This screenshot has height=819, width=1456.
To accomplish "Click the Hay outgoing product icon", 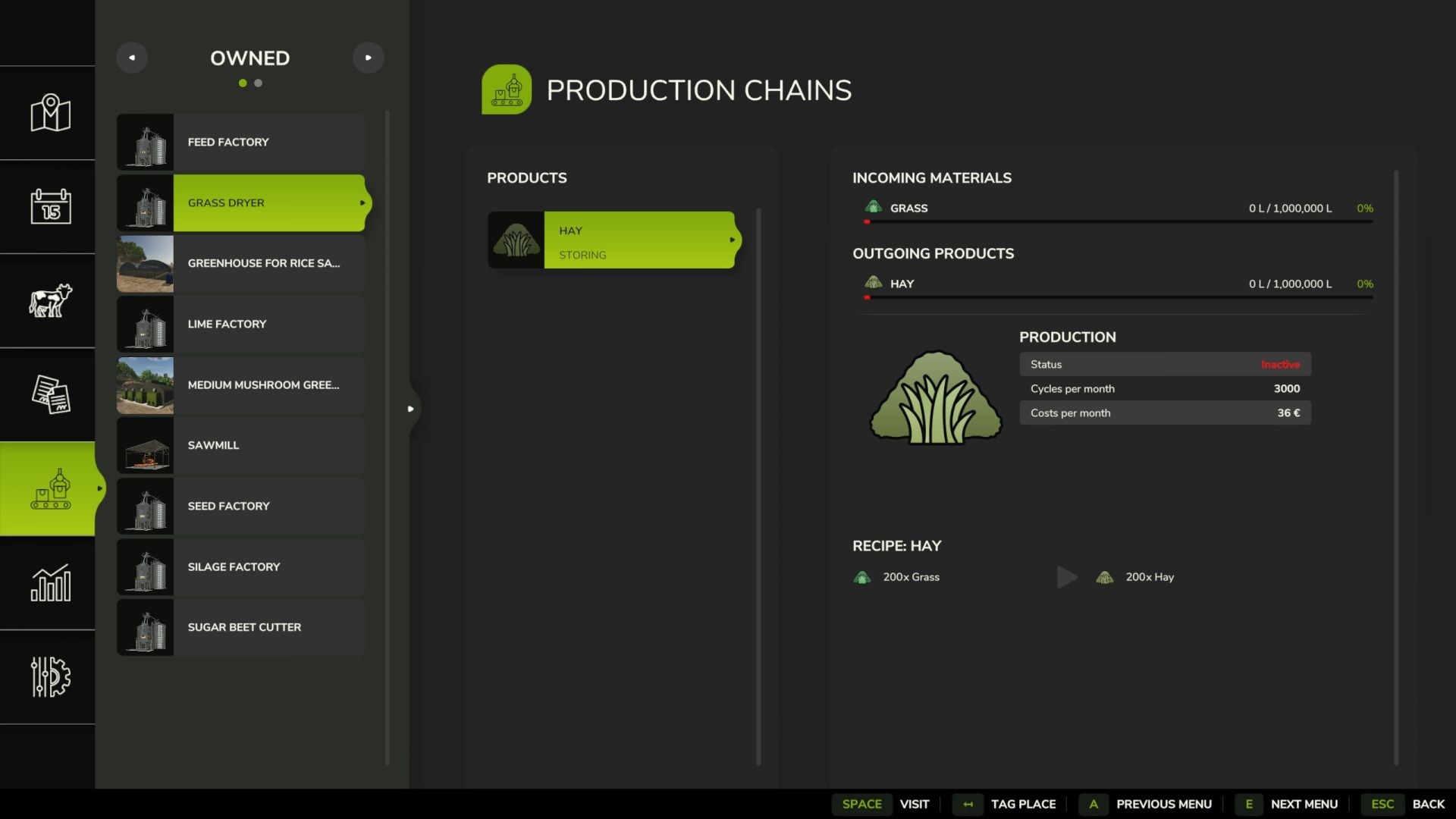I will [873, 283].
